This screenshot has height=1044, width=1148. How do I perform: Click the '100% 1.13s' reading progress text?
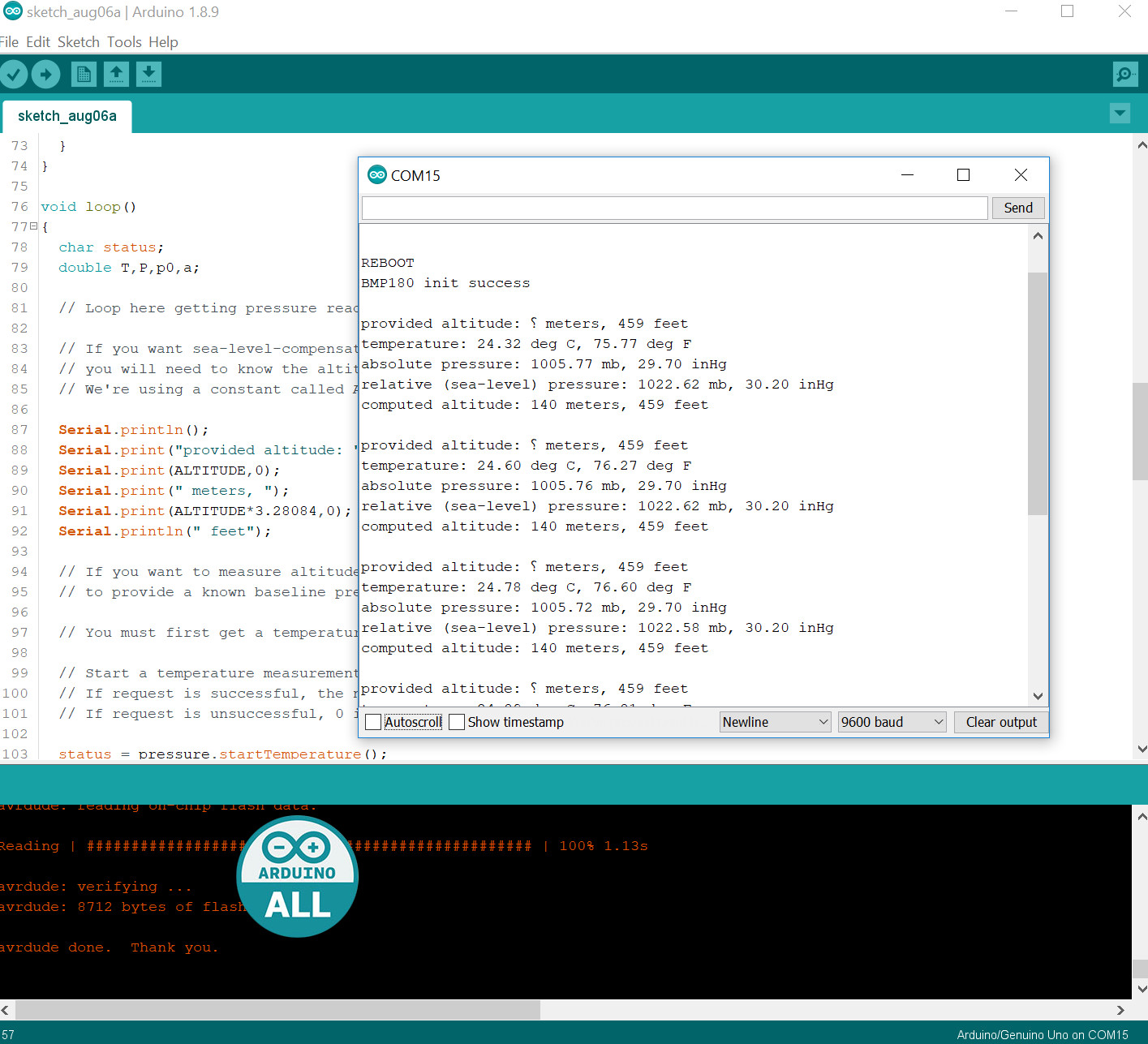(x=603, y=846)
